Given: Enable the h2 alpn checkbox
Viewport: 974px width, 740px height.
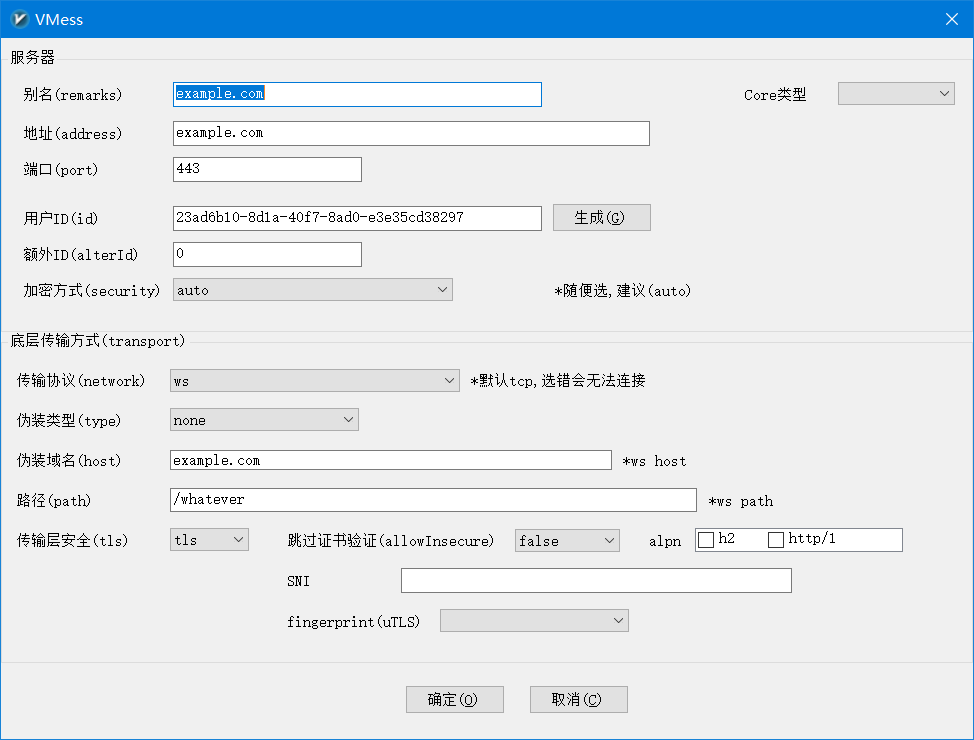Looking at the screenshot, I should point(704,539).
